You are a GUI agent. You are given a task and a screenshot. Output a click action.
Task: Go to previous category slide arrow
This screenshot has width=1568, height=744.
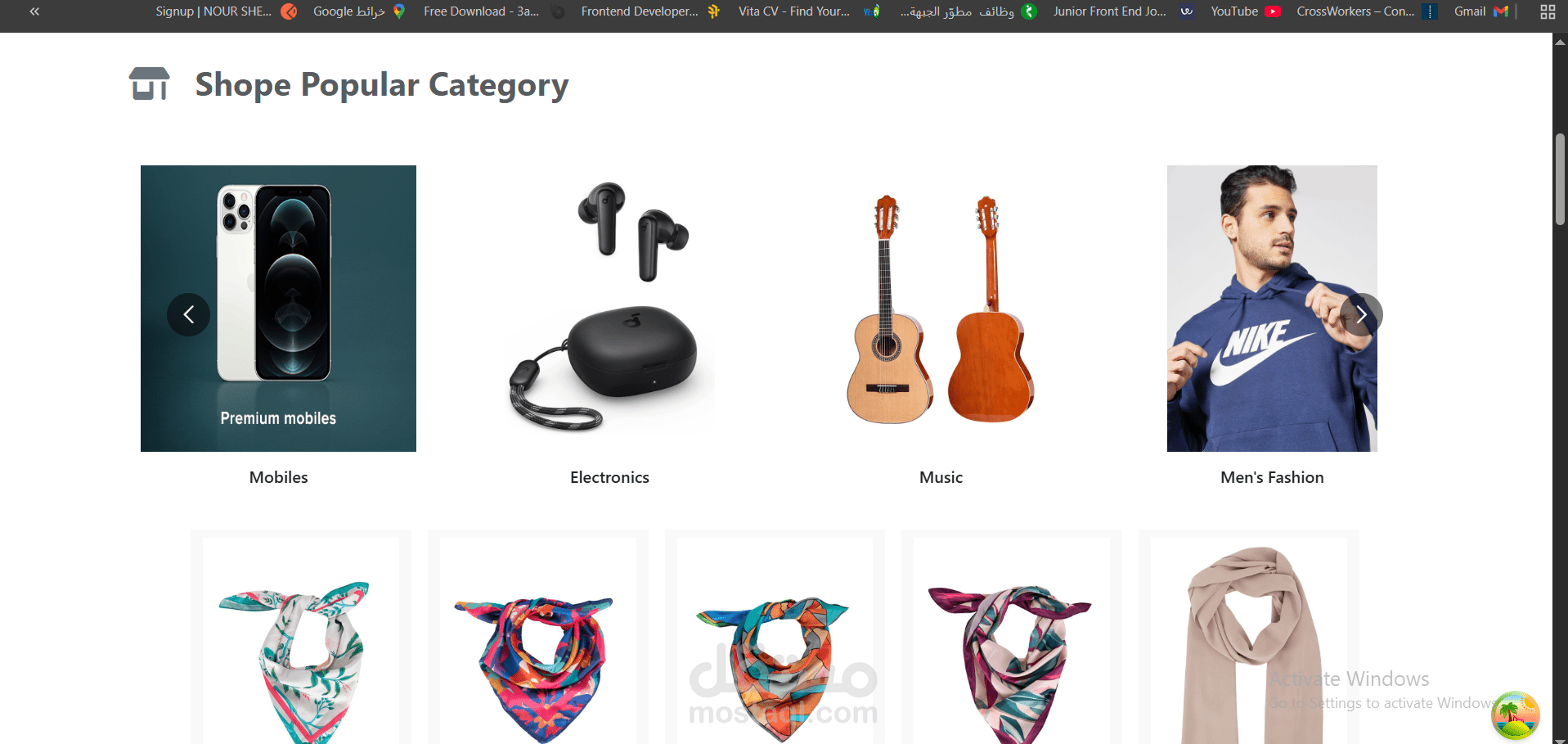pos(189,314)
